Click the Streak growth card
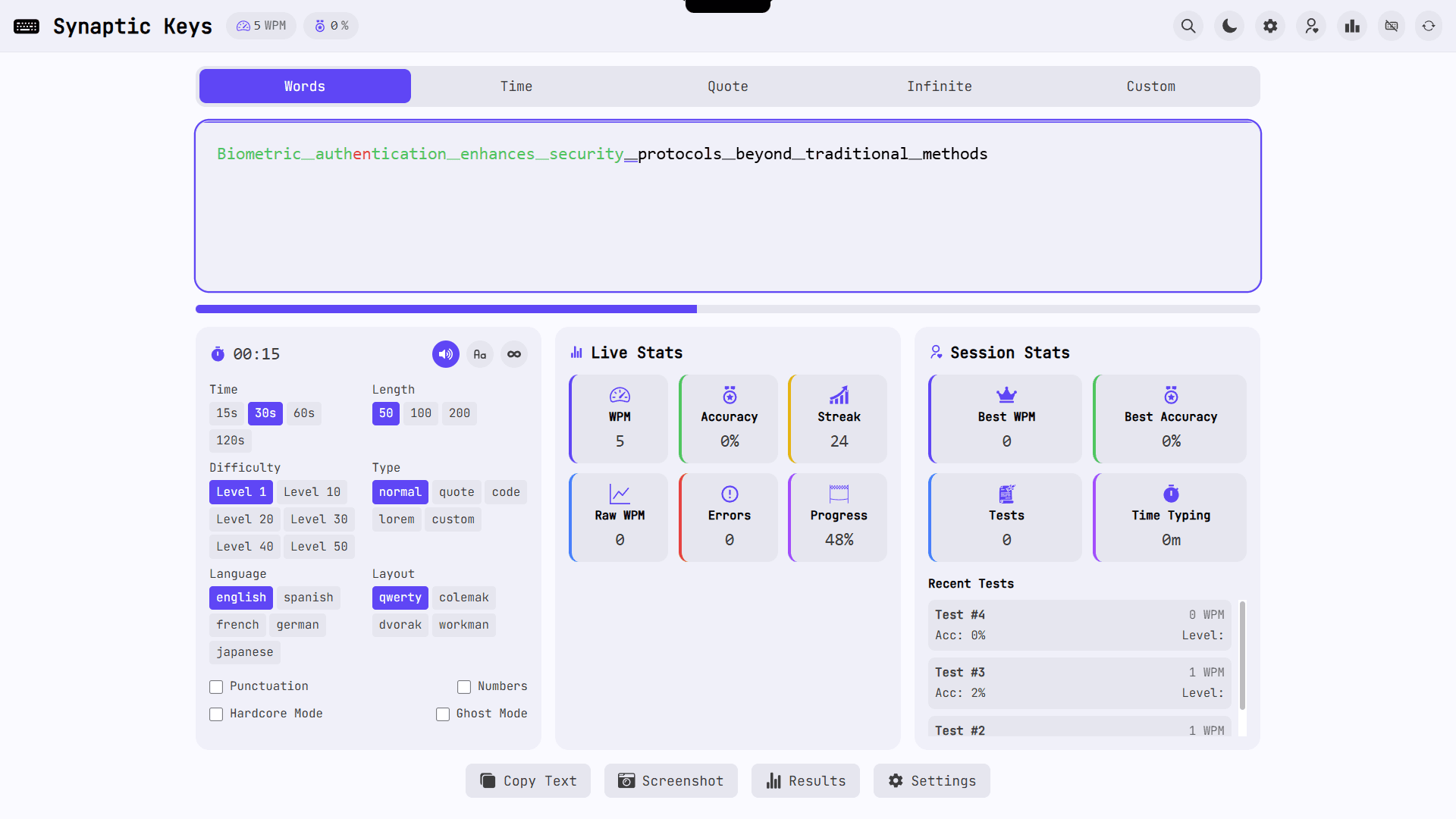Viewport: 1456px width, 819px height. 838,419
